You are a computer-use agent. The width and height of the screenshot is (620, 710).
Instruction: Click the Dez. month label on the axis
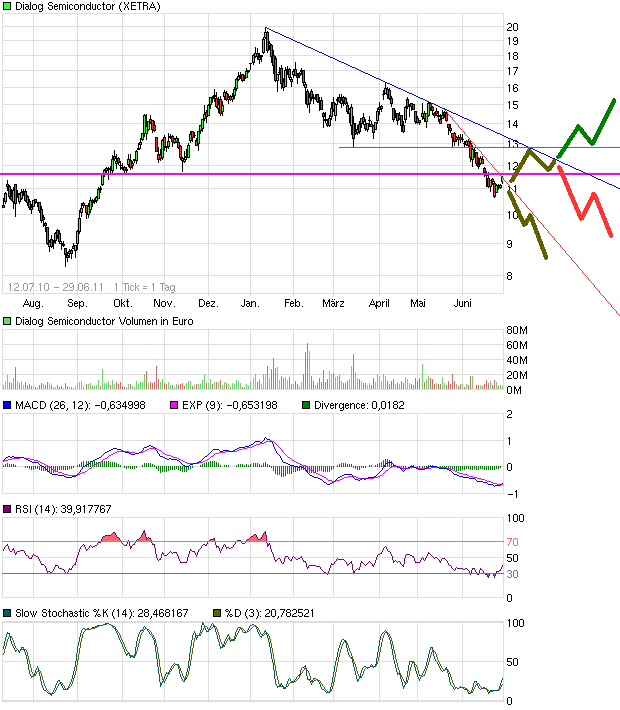(208, 303)
